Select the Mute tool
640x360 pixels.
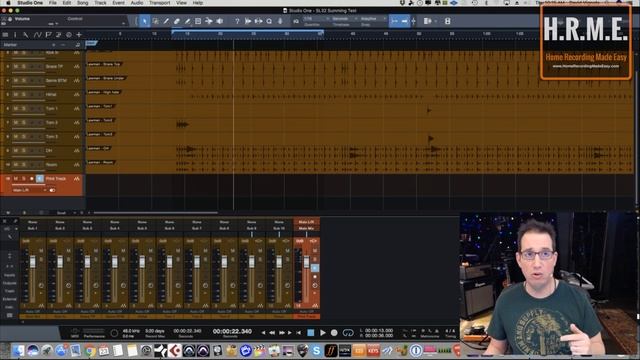tap(198, 21)
